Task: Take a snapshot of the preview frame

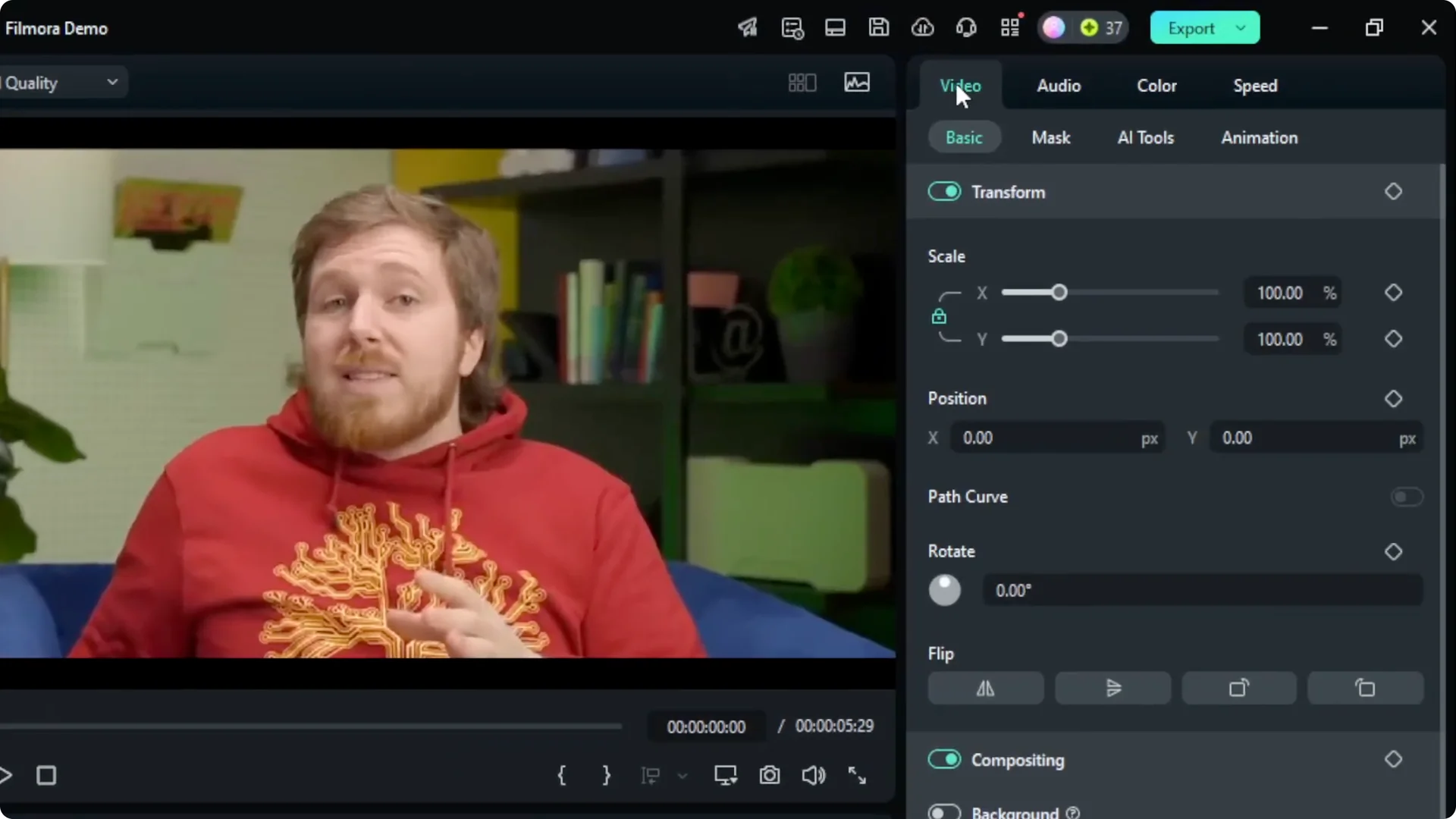Action: pos(770,775)
